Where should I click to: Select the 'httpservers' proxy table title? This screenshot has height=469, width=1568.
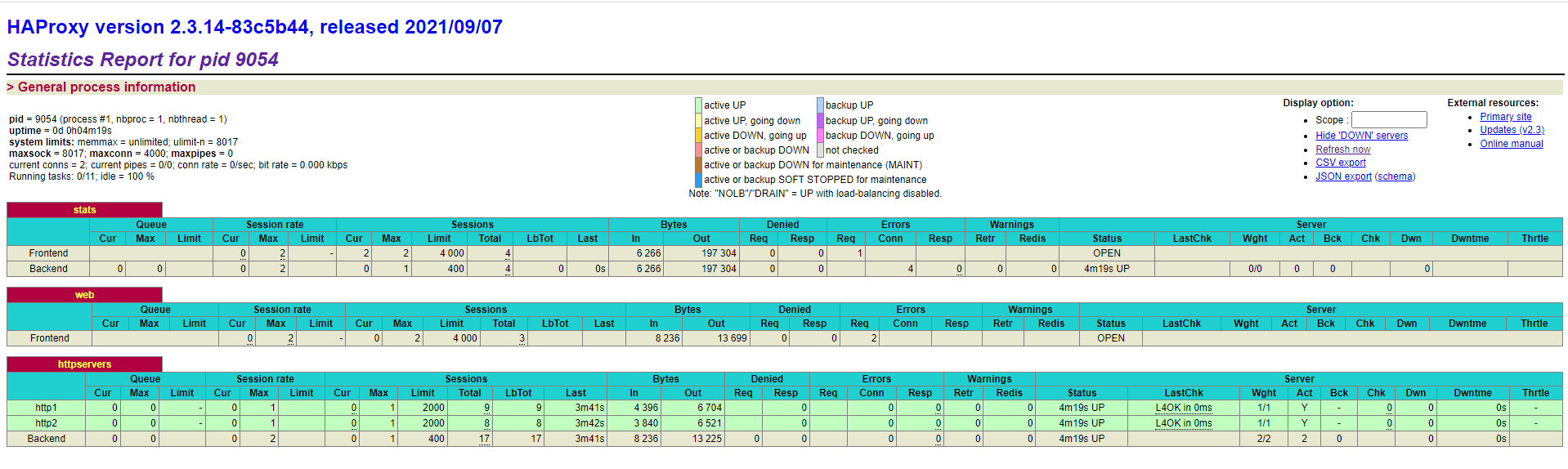tap(84, 364)
